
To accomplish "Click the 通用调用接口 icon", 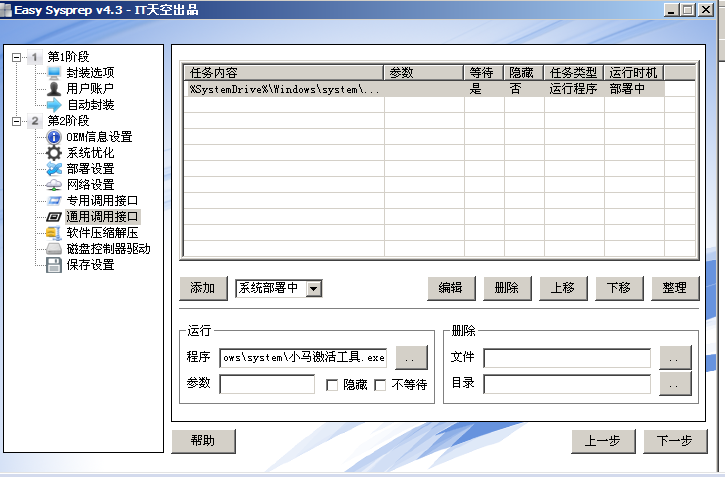I will coord(54,217).
